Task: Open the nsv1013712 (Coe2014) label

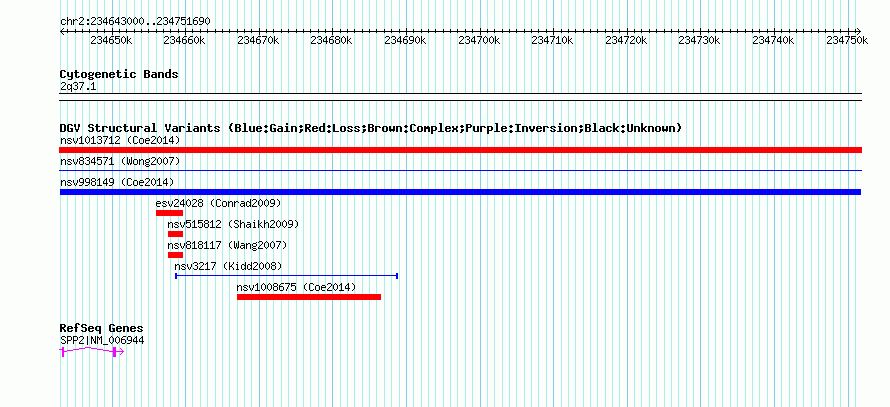Action: tap(120, 140)
